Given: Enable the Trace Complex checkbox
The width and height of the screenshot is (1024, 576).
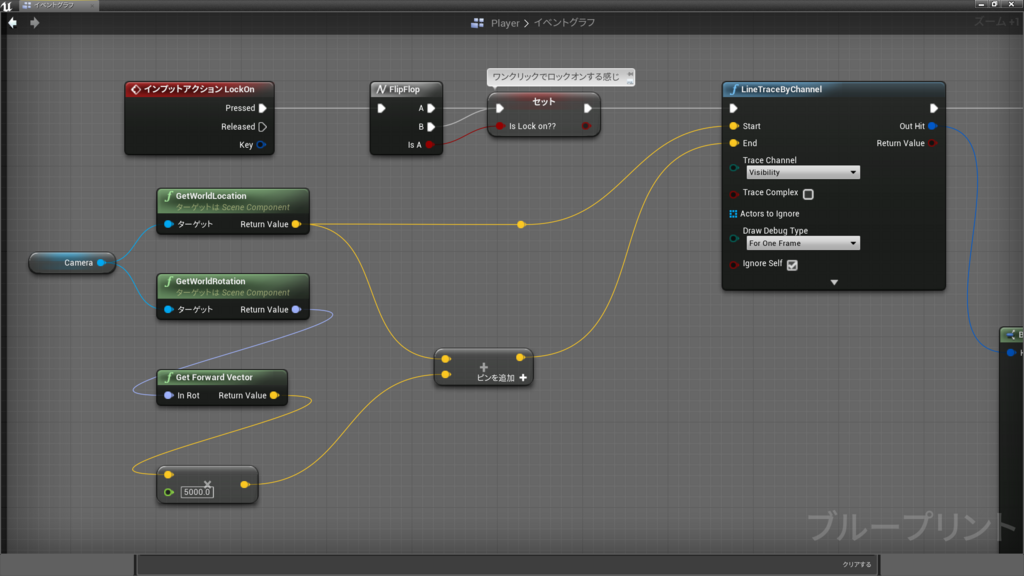Looking at the screenshot, I should [808, 194].
